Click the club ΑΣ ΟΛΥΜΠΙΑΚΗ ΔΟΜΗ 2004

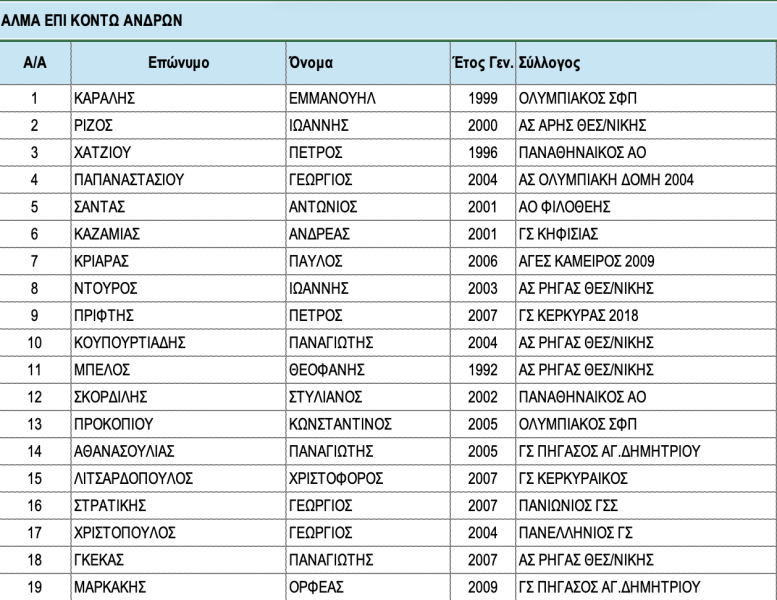606,179
